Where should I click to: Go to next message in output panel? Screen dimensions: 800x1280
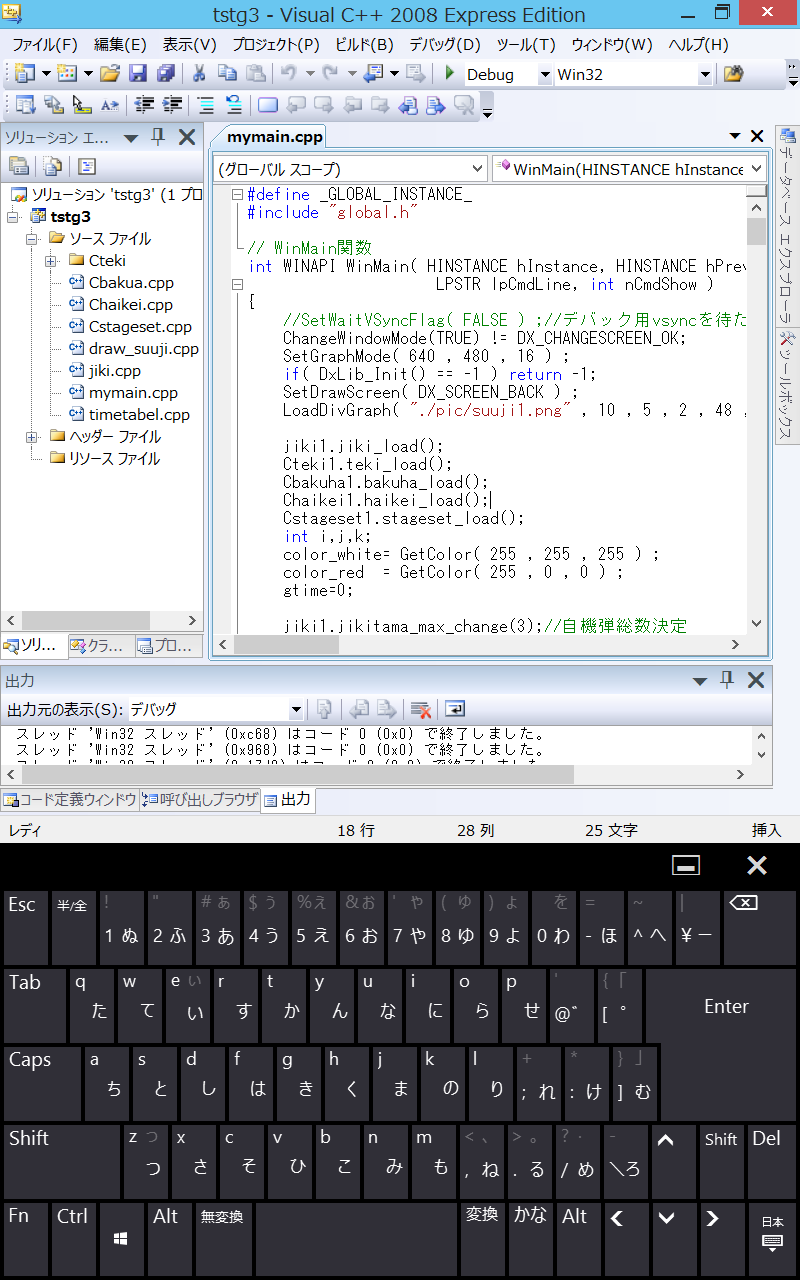[x=386, y=709]
